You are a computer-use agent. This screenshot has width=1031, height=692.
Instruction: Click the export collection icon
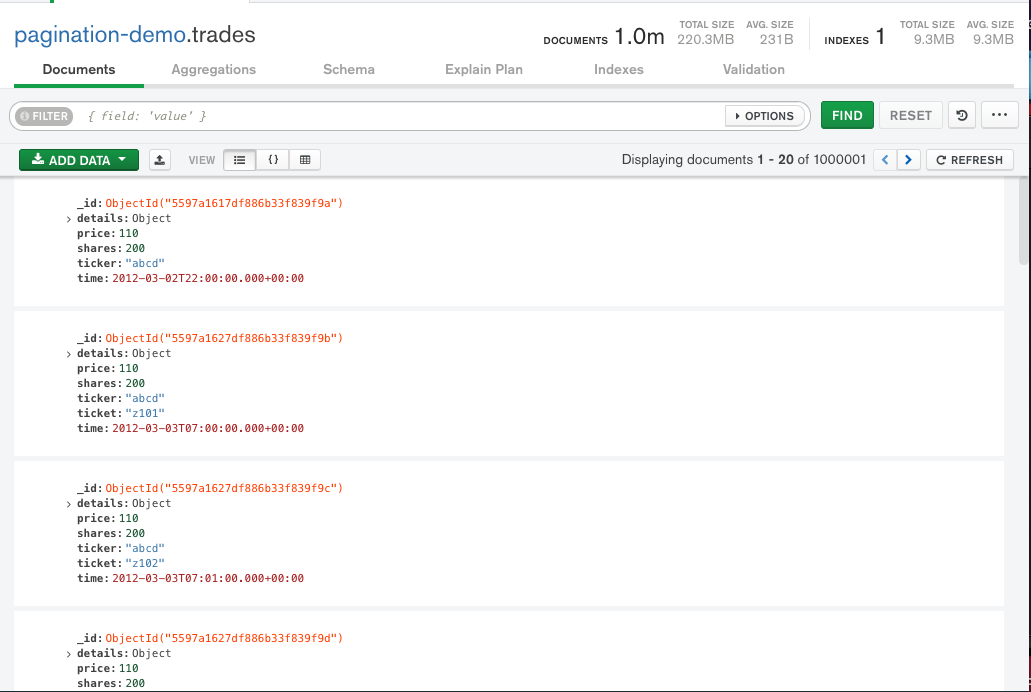[x=160, y=160]
